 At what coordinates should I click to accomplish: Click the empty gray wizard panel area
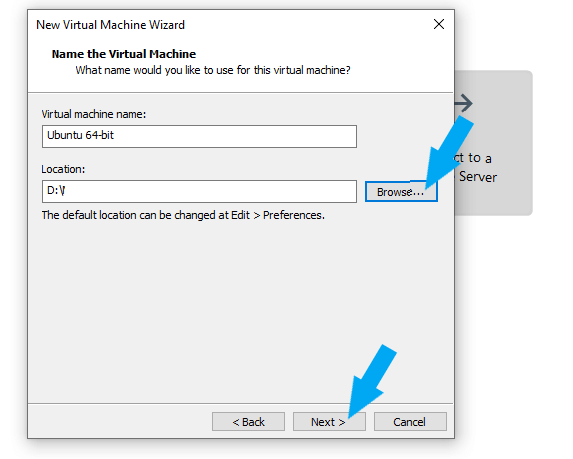pyautogui.click(x=240, y=311)
